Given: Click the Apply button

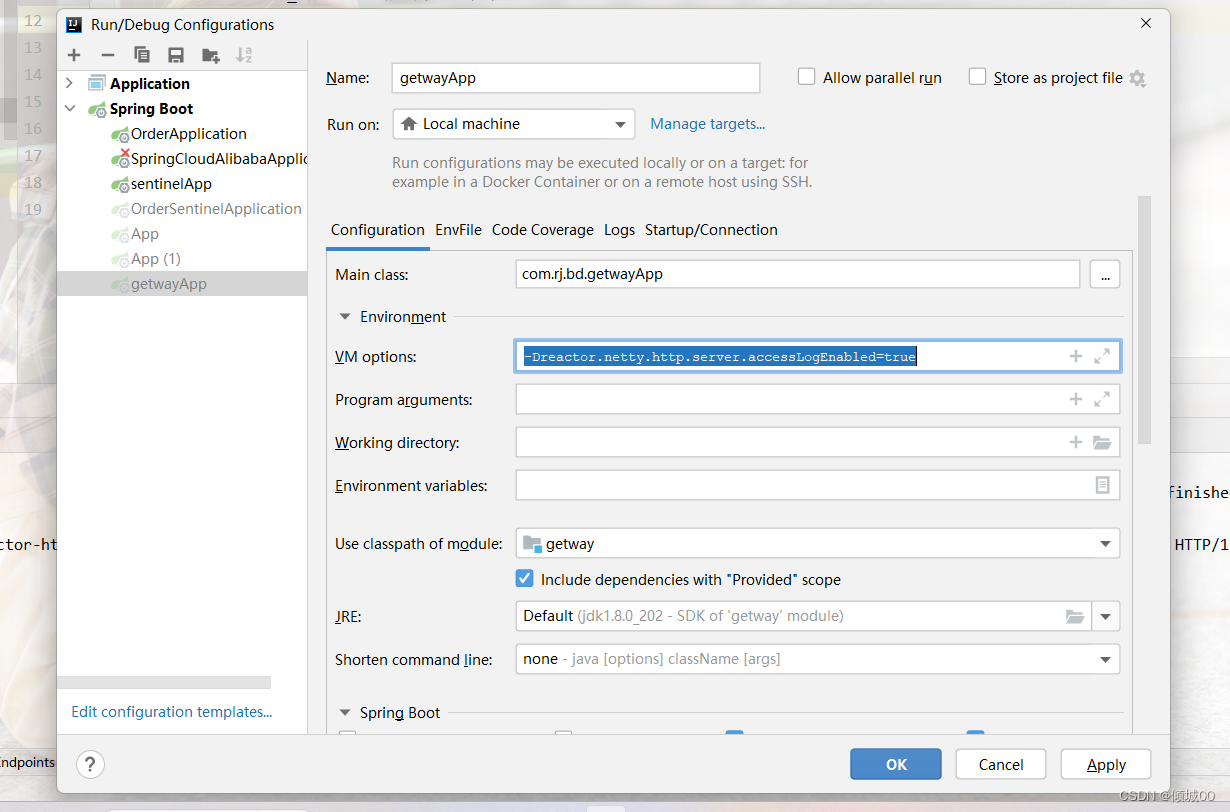Looking at the screenshot, I should click(x=1106, y=765).
